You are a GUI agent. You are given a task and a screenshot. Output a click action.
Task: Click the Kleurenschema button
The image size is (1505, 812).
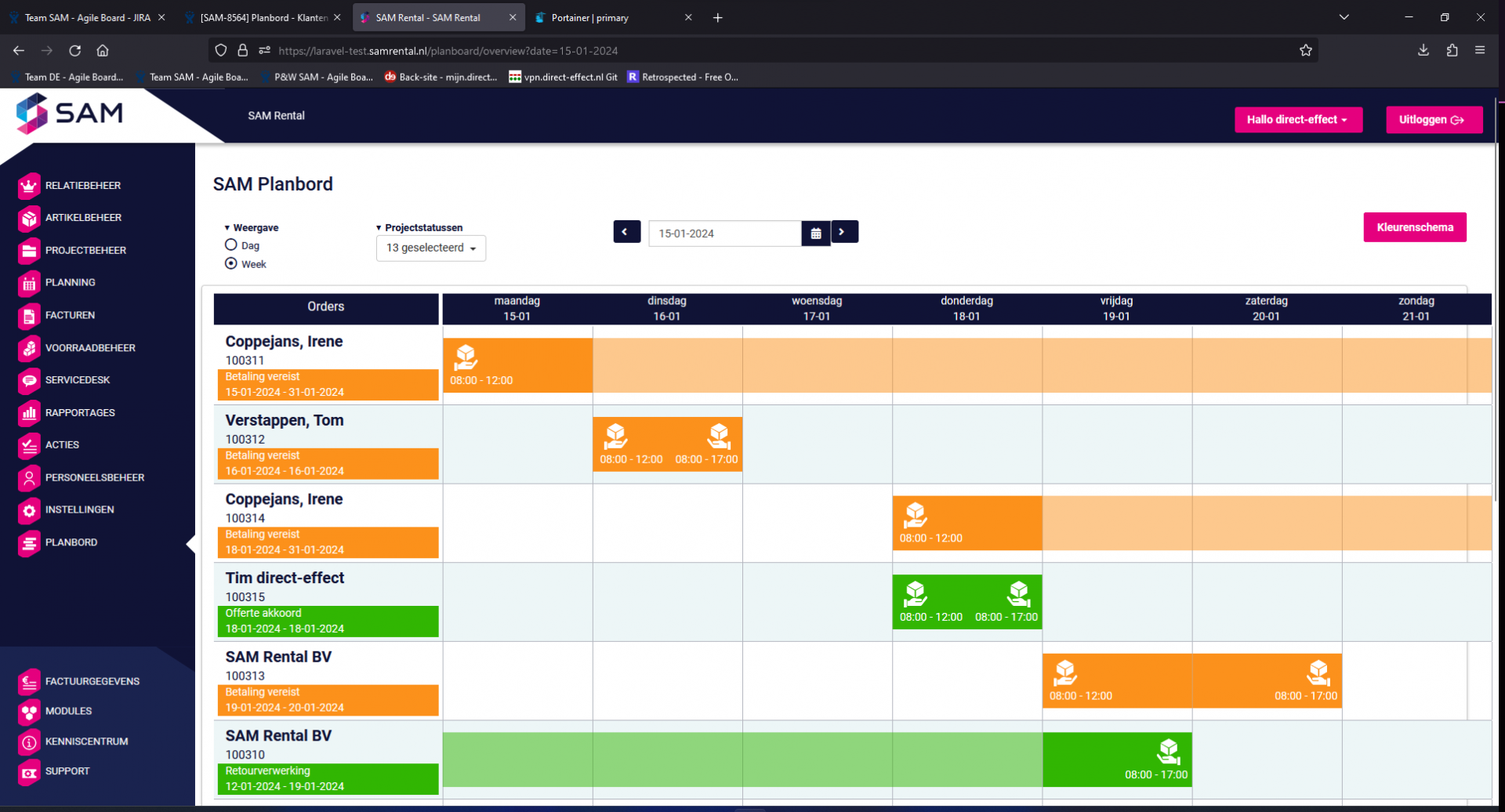click(1415, 227)
